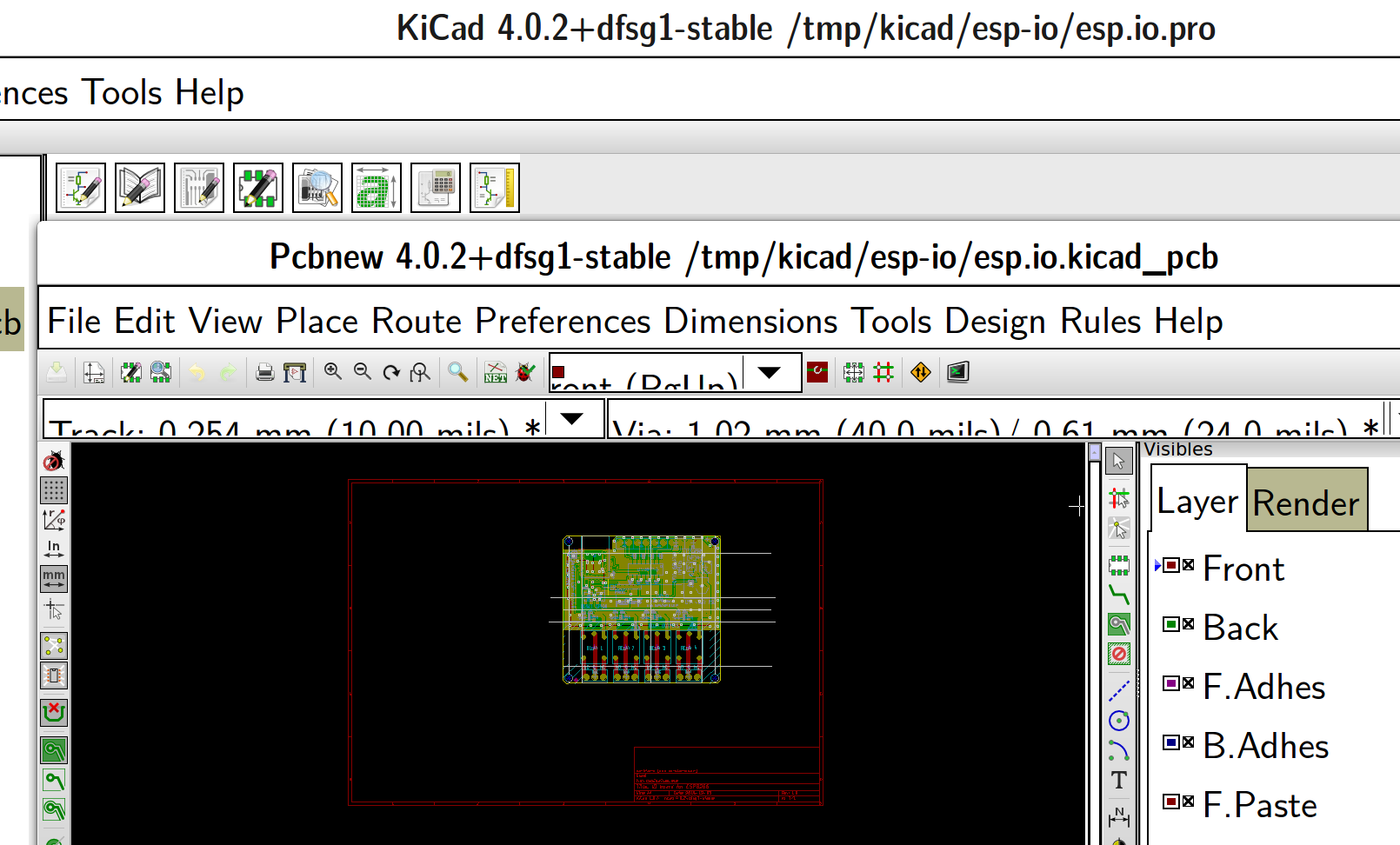Image resolution: width=1400 pixels, height=845 pixels.
Task: Find text or footprint with magnifier
Action: [458, 372]
